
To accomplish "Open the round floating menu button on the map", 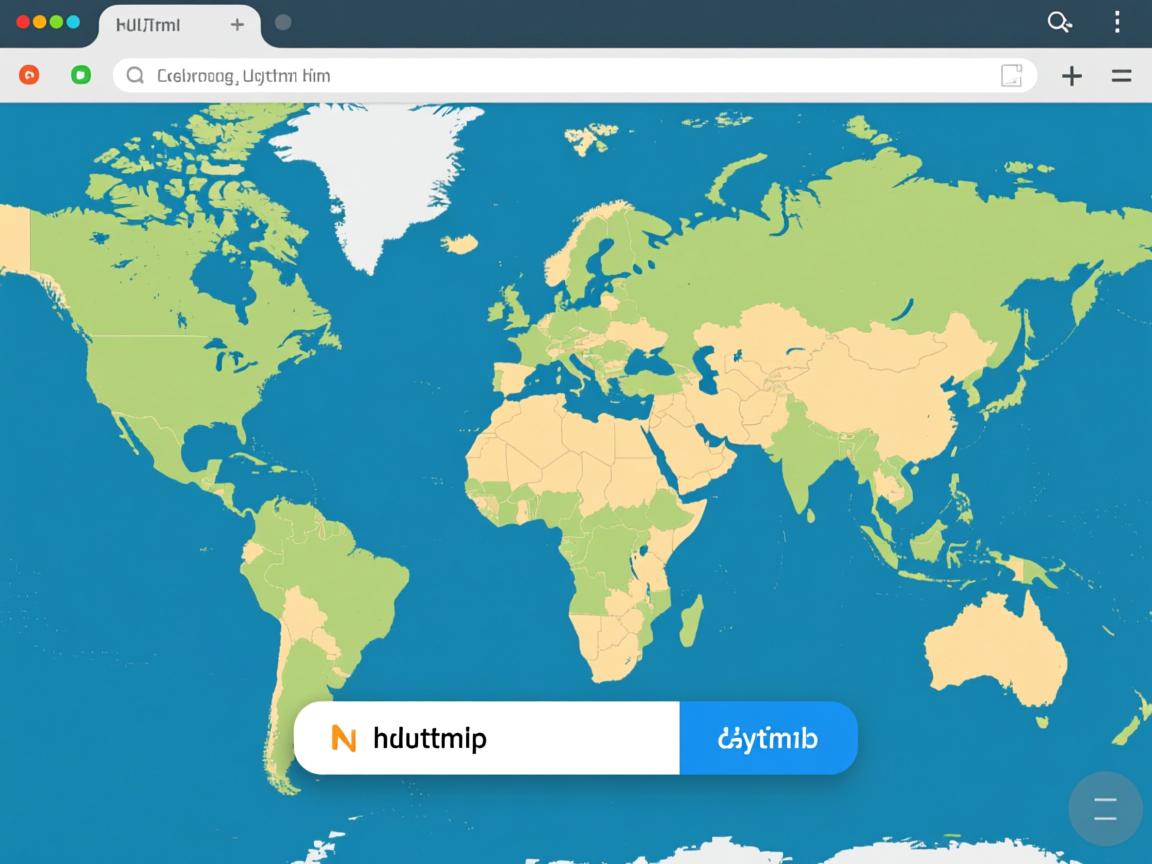I will [1105, 809].
